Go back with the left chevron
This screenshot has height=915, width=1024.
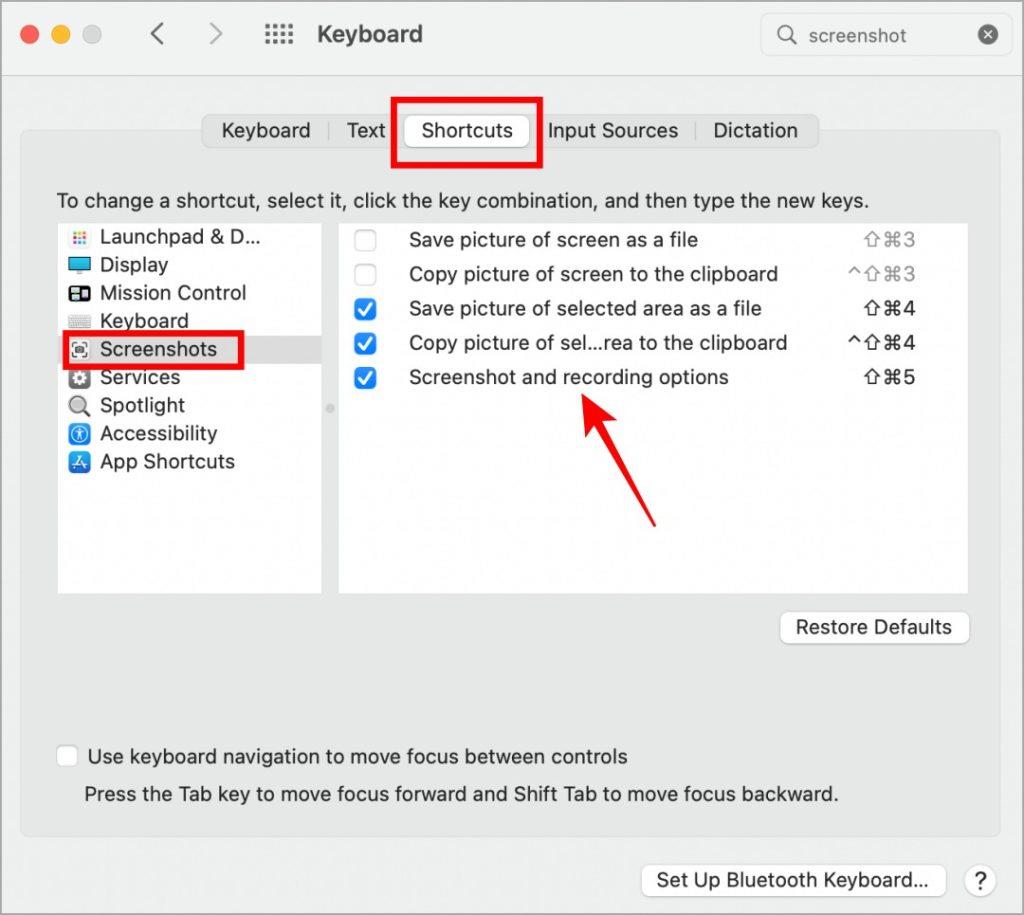click(157, 33)
